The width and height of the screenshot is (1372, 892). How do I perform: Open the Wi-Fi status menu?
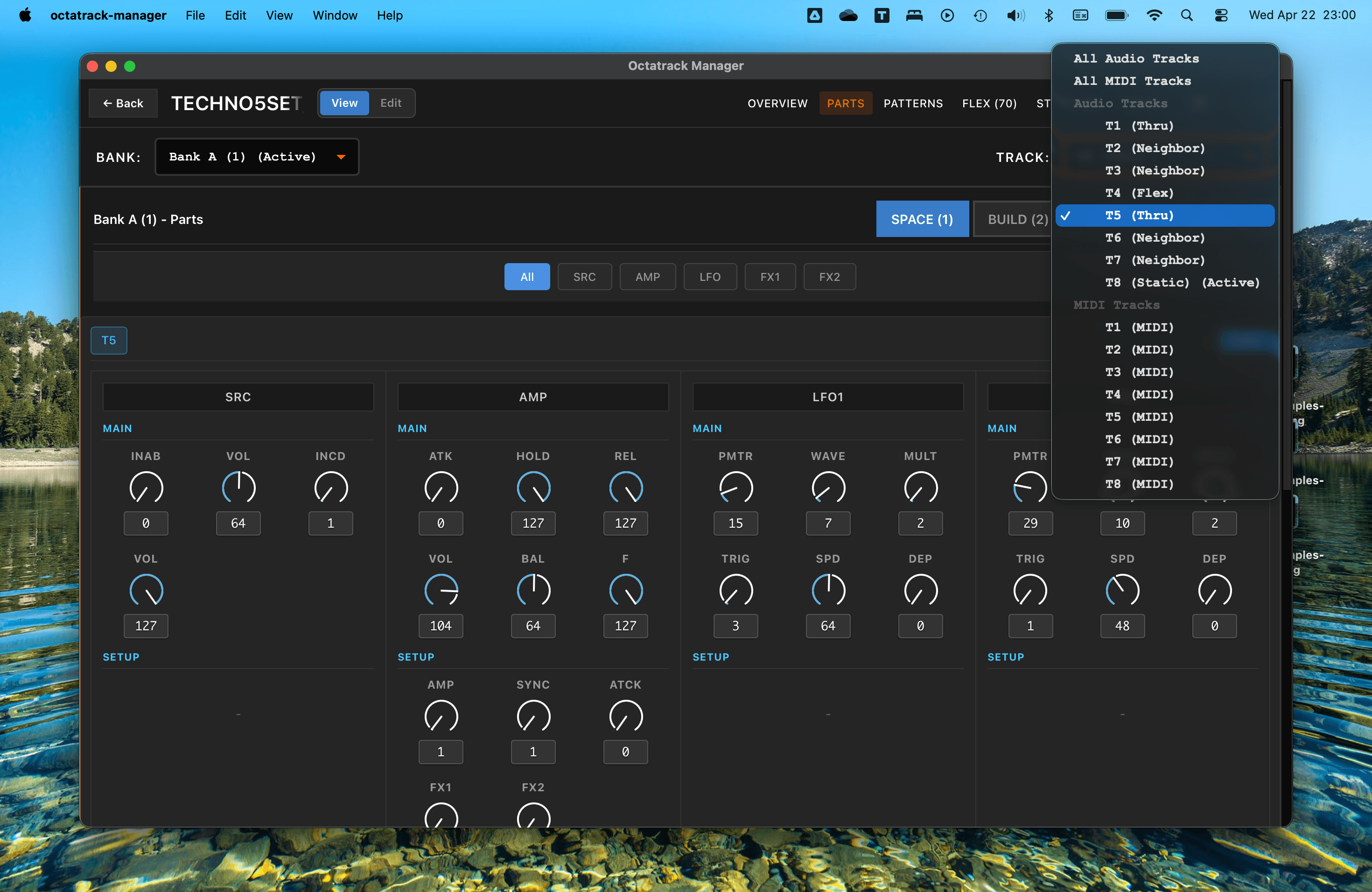[x=1155, y=15]
